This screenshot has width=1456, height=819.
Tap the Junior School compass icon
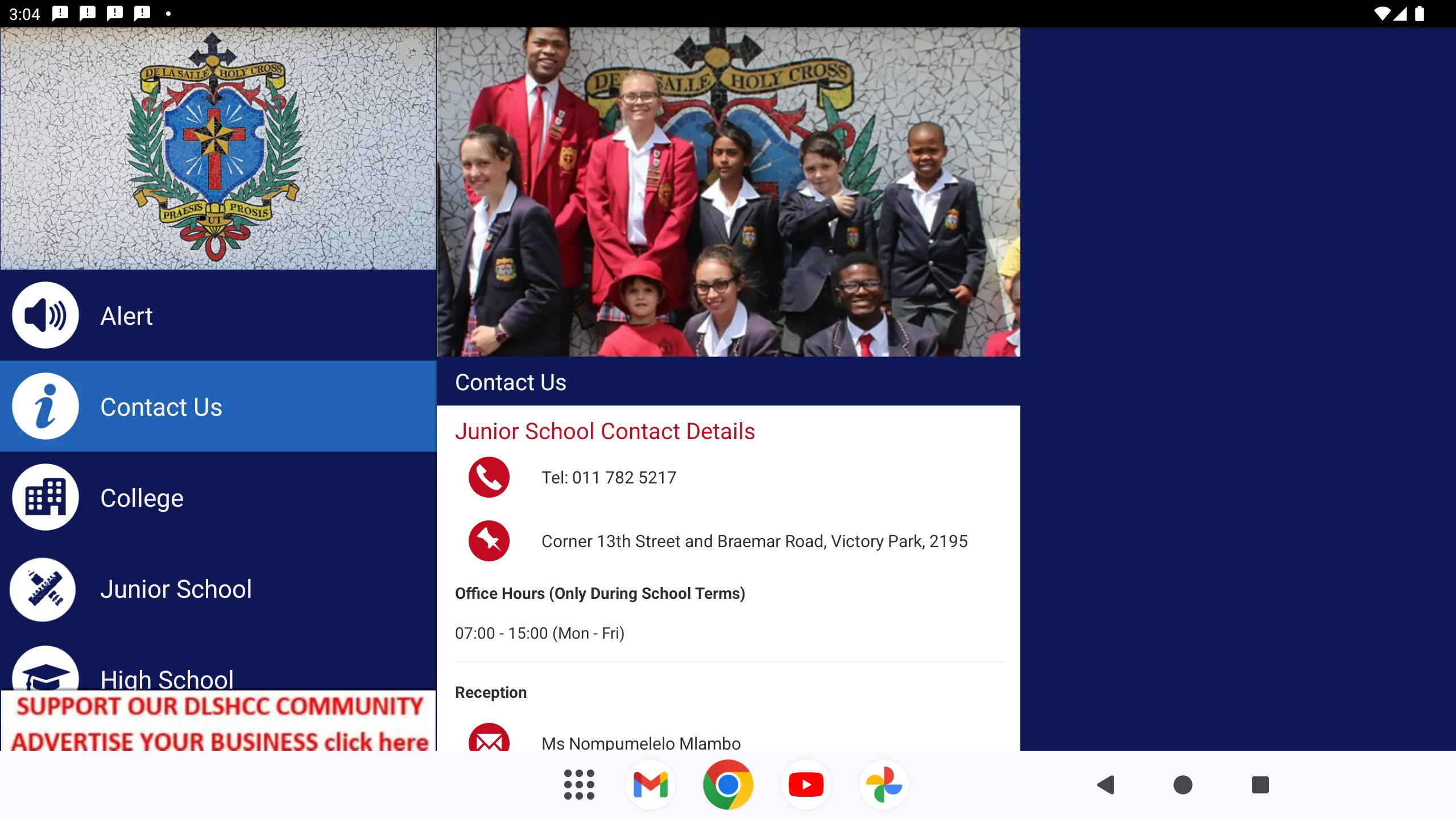pyautogui.click(x=45, y=588)
